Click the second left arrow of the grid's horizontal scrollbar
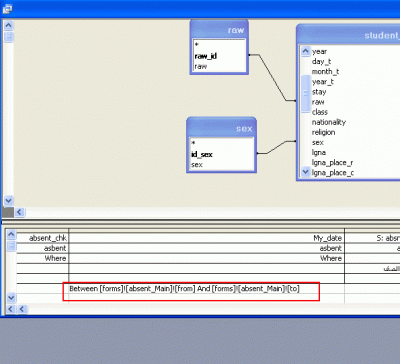 tap(22, 309)
